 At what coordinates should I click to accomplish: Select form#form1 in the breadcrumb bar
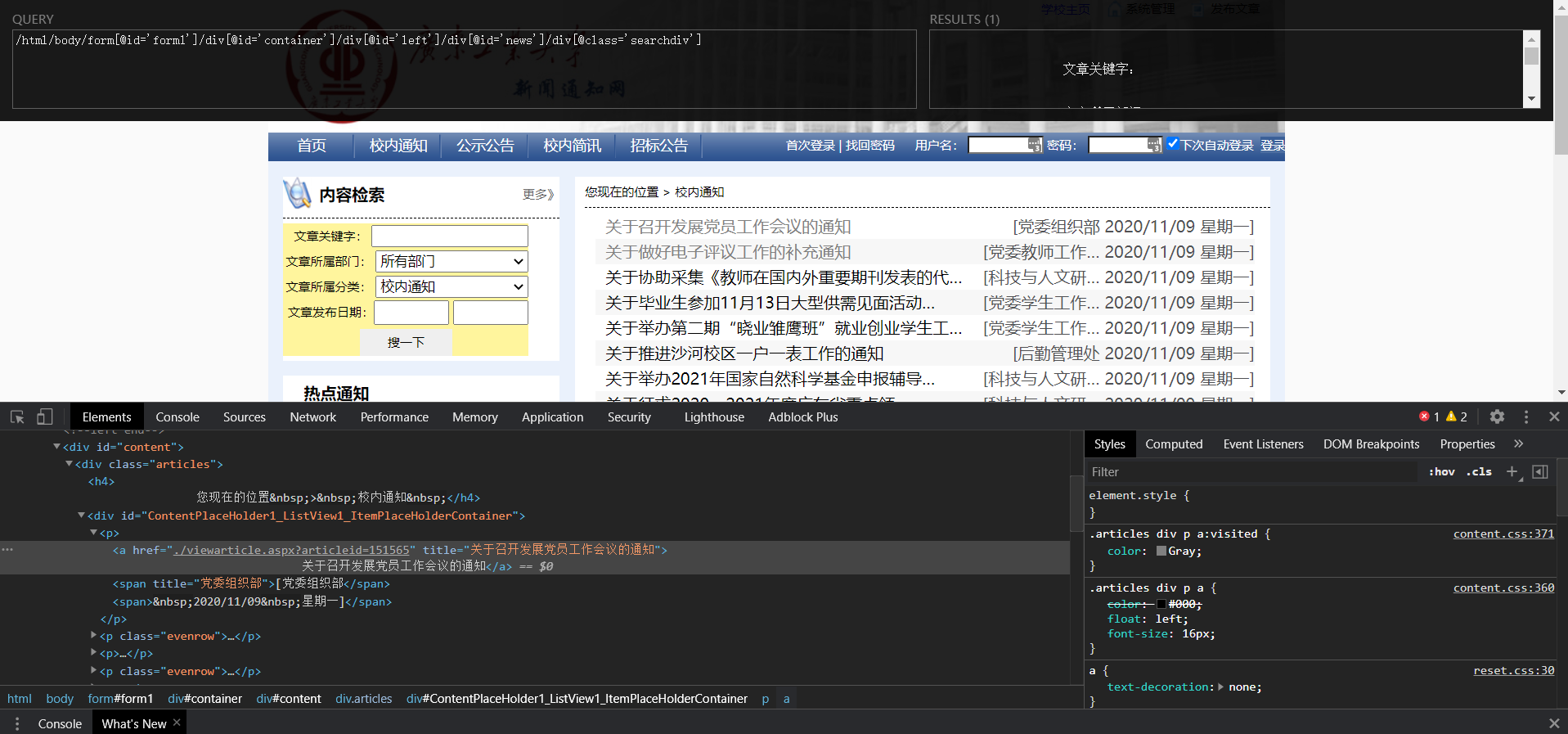[x=120, y=698]
